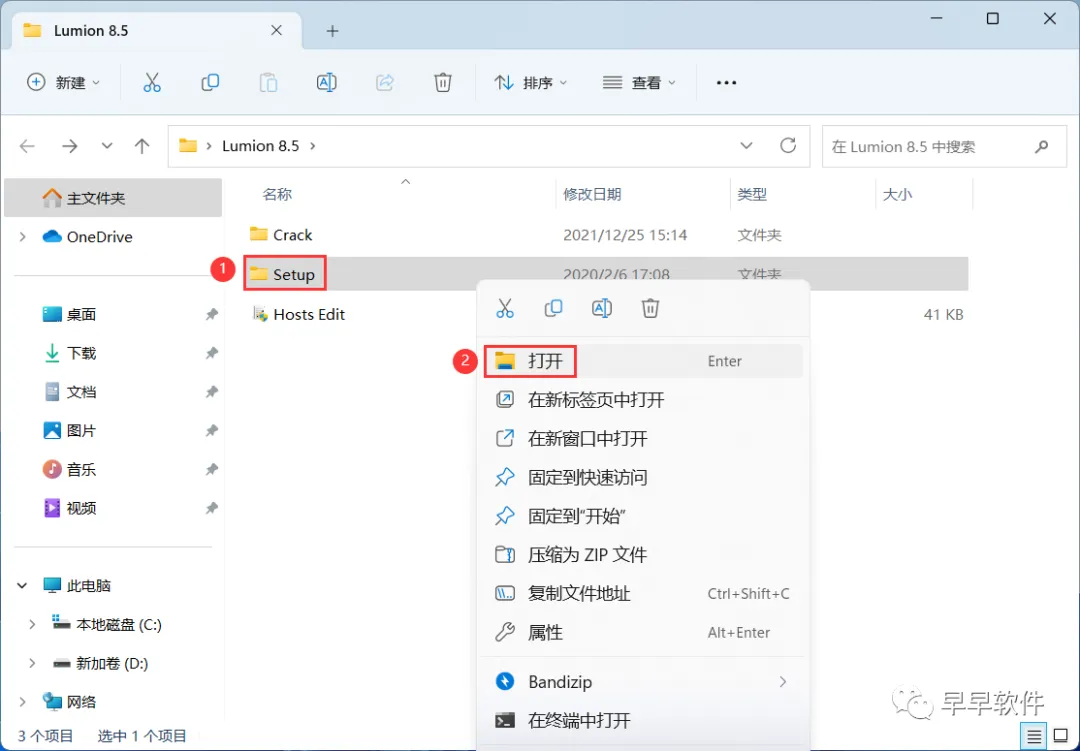
Task: Go back with the left arrow
Action: click(27, 146)
